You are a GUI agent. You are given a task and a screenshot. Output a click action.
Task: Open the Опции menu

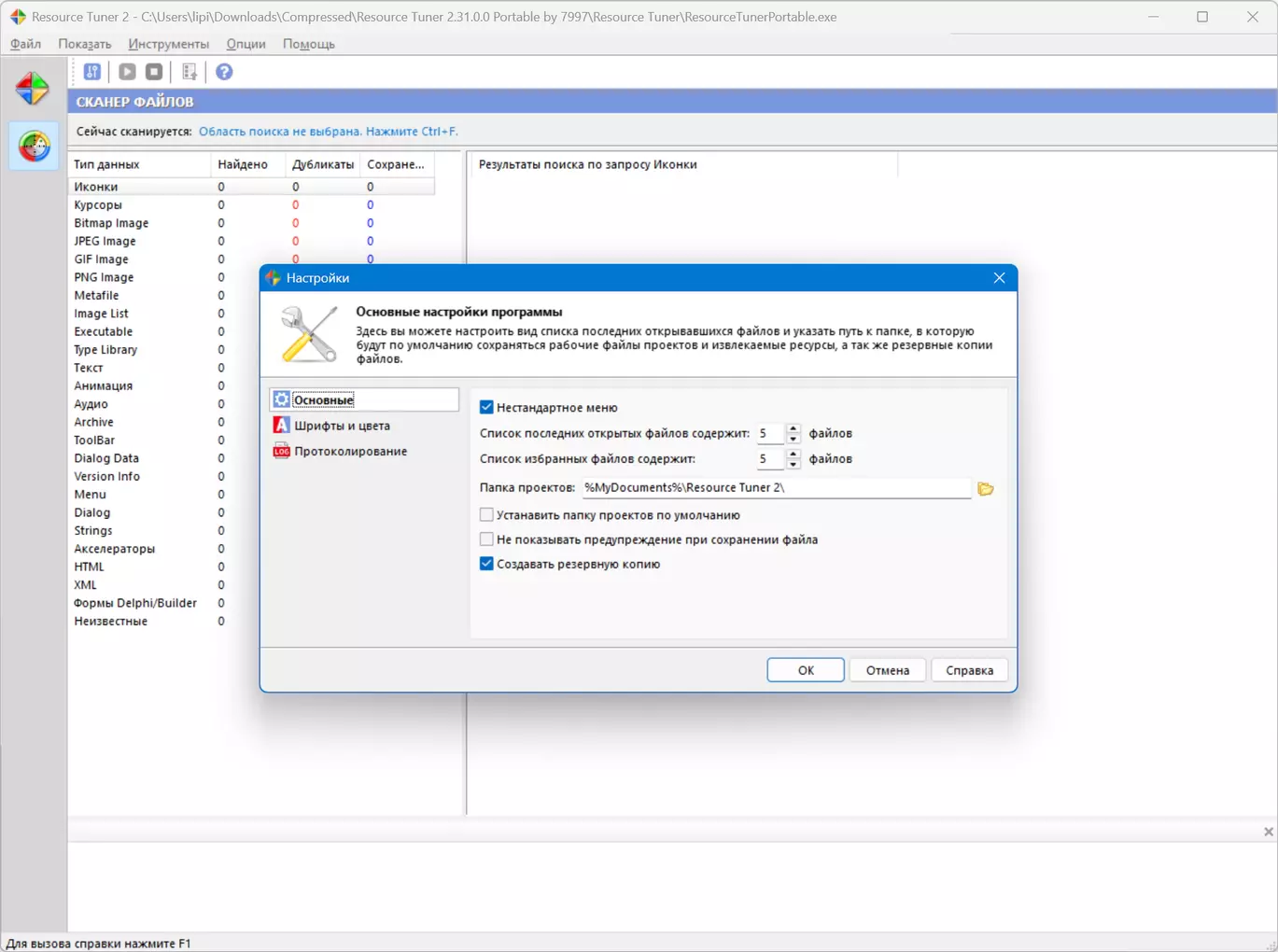(x=246, y=44)
